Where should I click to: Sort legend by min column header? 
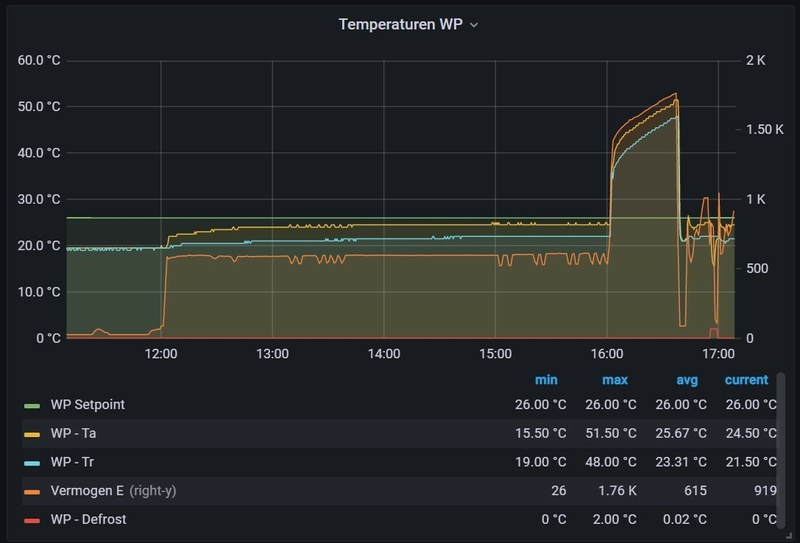tap(546, 380)
